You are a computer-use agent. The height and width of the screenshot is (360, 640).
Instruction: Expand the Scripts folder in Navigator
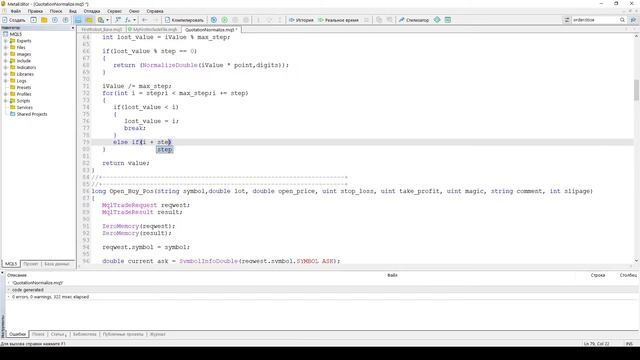tap(6, 101)
